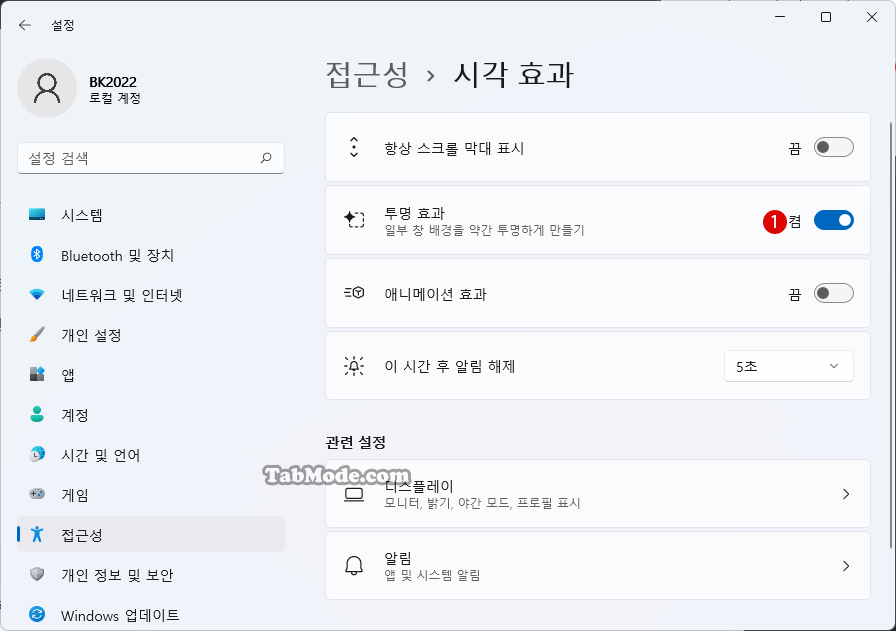The image size is (896, 631).
Task: Enable 항상 스크롤 막대 표시 toggle
Action: click(834, 147)
